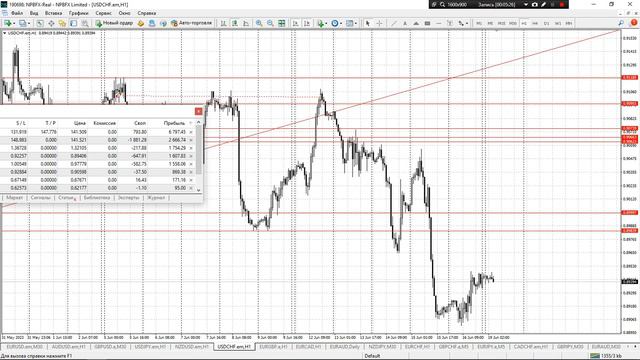
Task: Switch chart to candlesticks
Action: tap(235, 23)
